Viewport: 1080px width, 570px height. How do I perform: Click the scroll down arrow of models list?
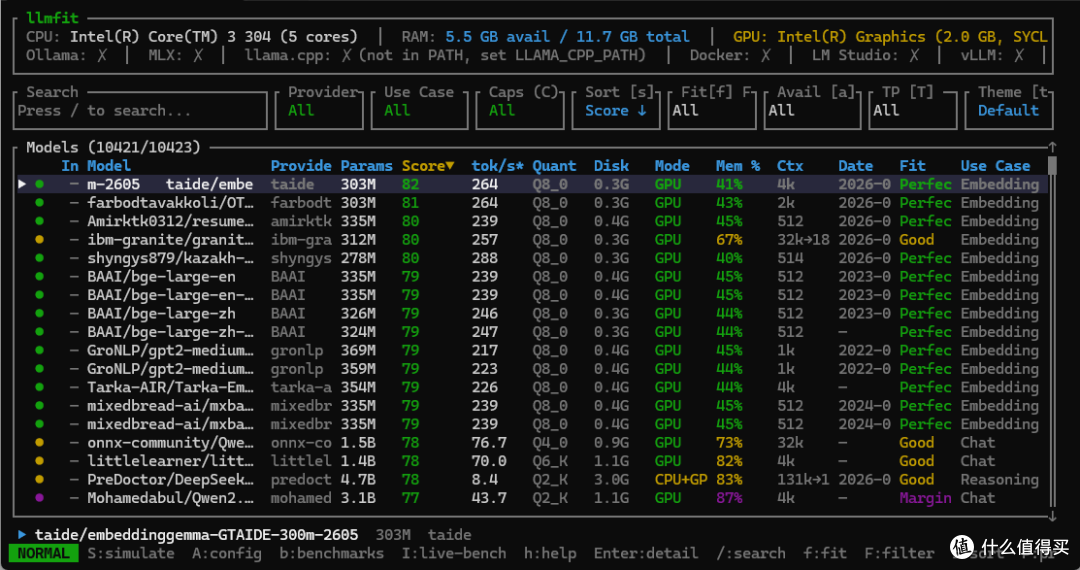1052,516
